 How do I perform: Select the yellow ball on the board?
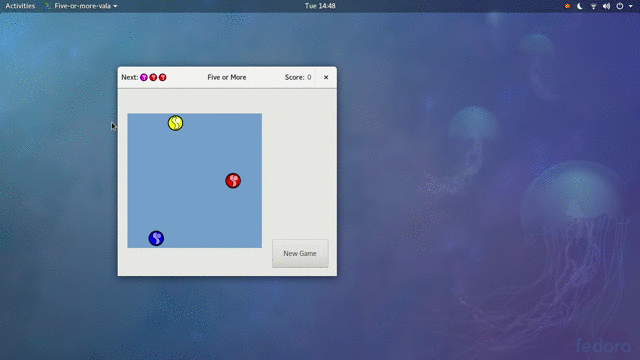pyautogui.click(x=176, y=123)
